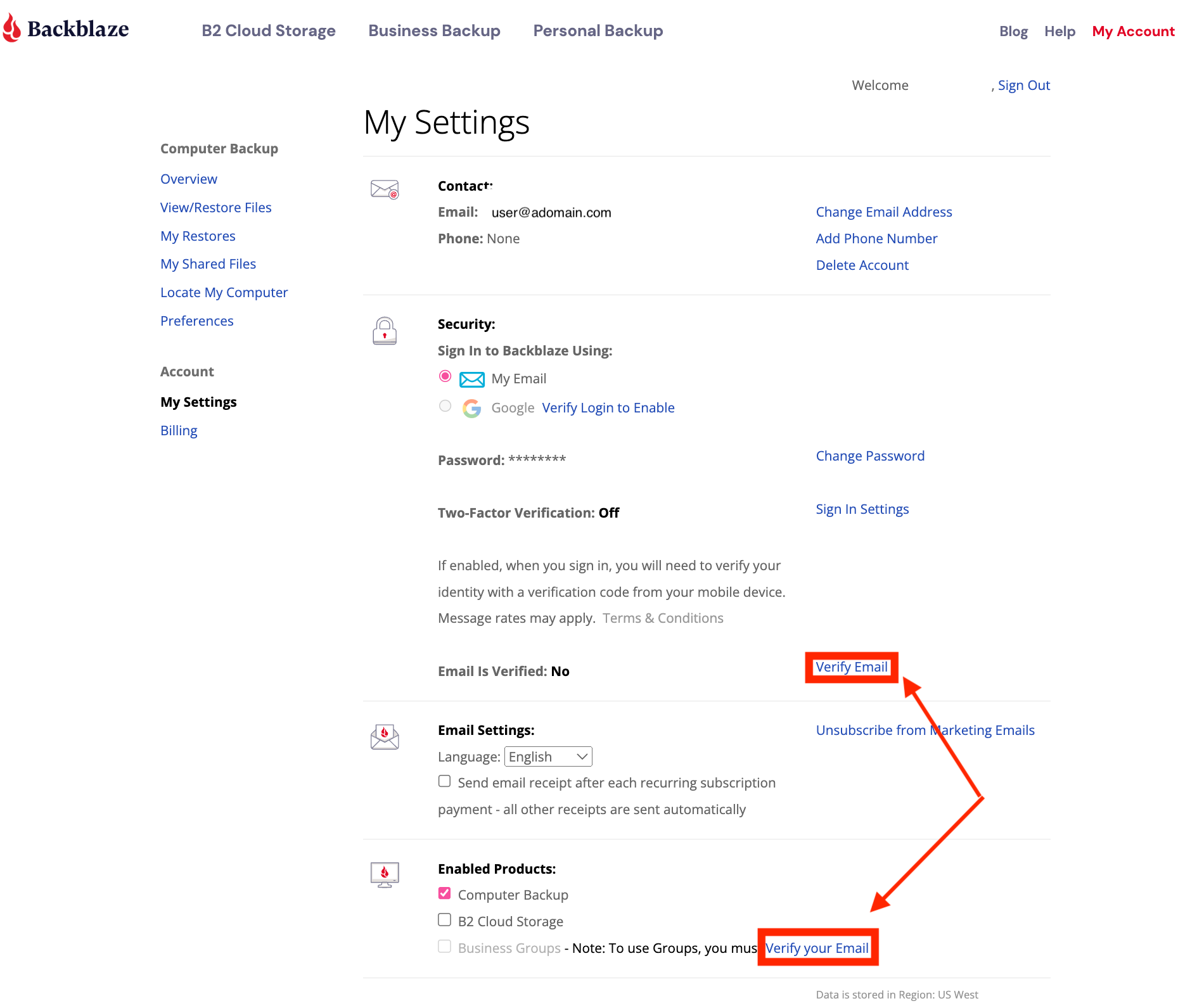Open the Personal Backup menu
Viewport: 1197px width, 1008px height.
pyautogui.click(x=598, y=30)
